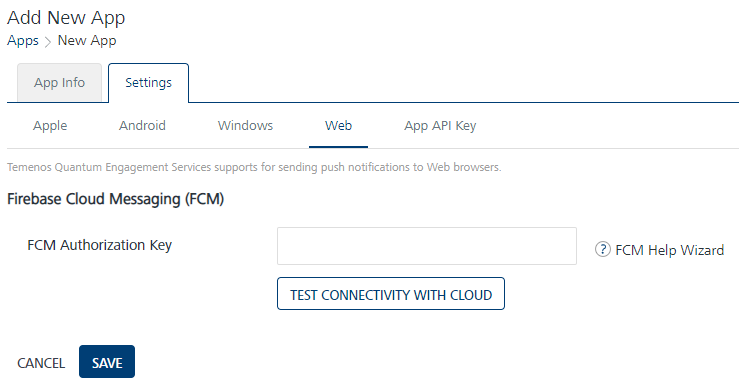Click the breadcrumb chevron separator after Apps
This screenshot has height=392, width=739.
click(x=48, y=42)
